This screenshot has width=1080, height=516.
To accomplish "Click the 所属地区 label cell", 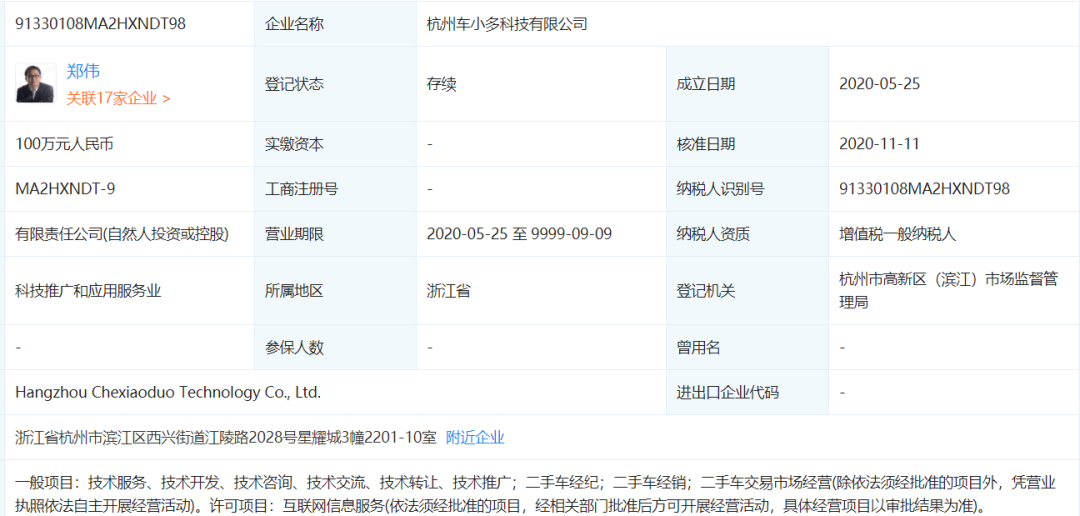I will tap(335, 291).
